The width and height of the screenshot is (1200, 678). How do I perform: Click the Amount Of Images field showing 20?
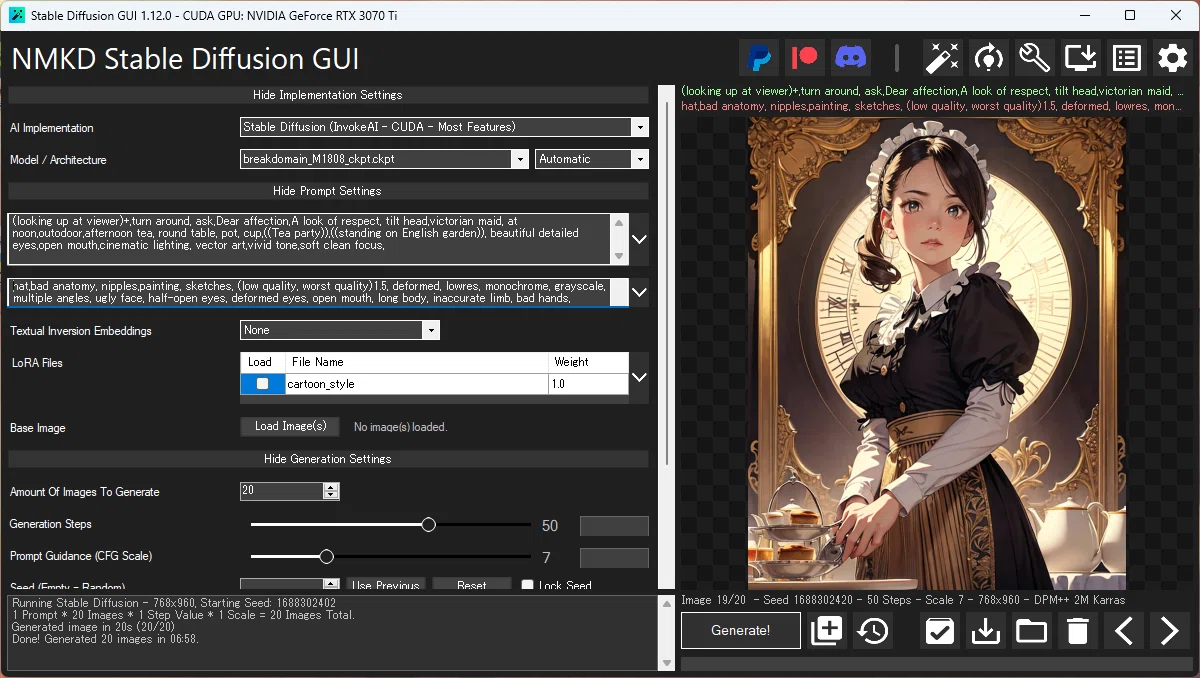pyautogui.click(x=282, y=491)
